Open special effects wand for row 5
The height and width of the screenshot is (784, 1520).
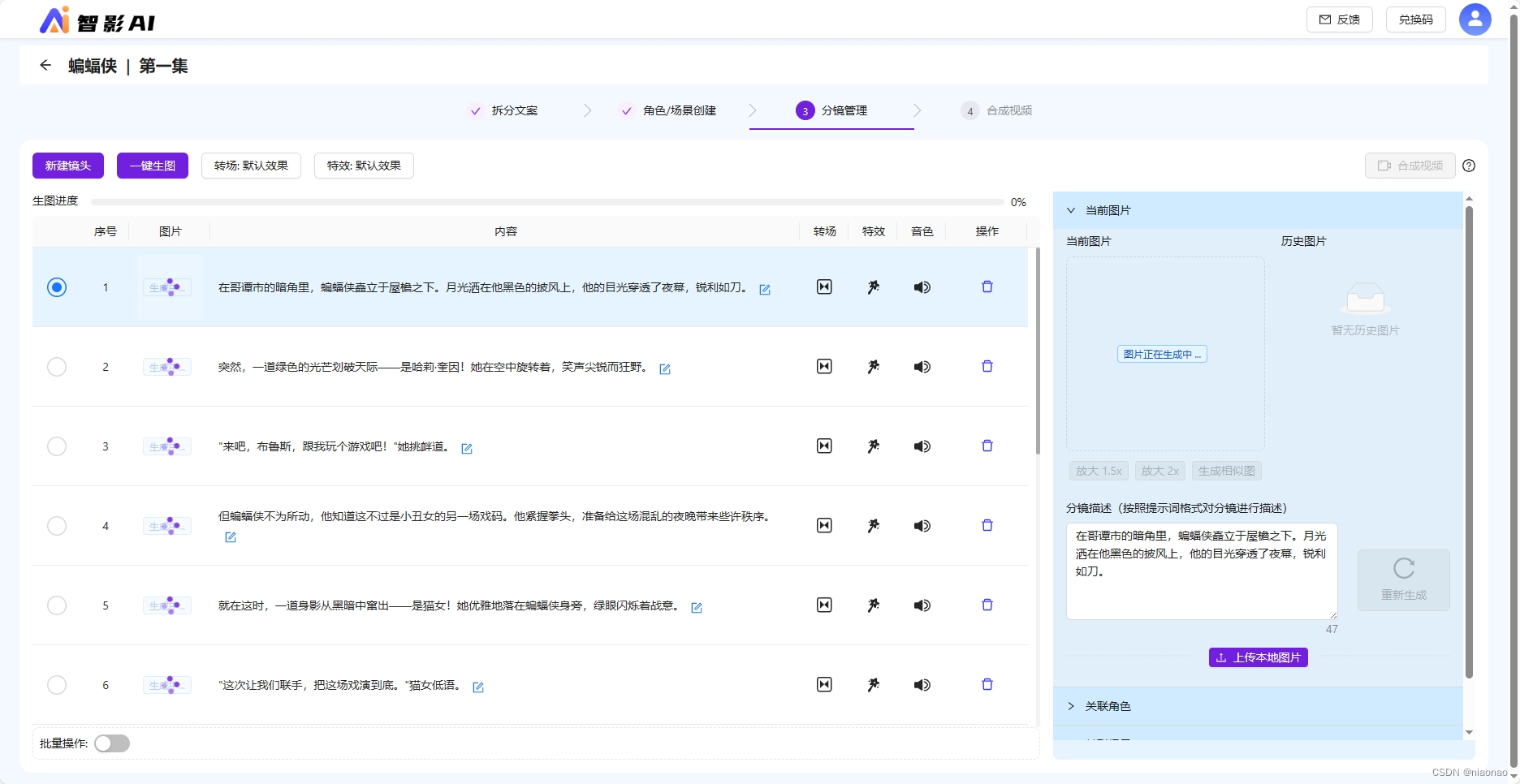pyautogui.click(x=873, y=605)
